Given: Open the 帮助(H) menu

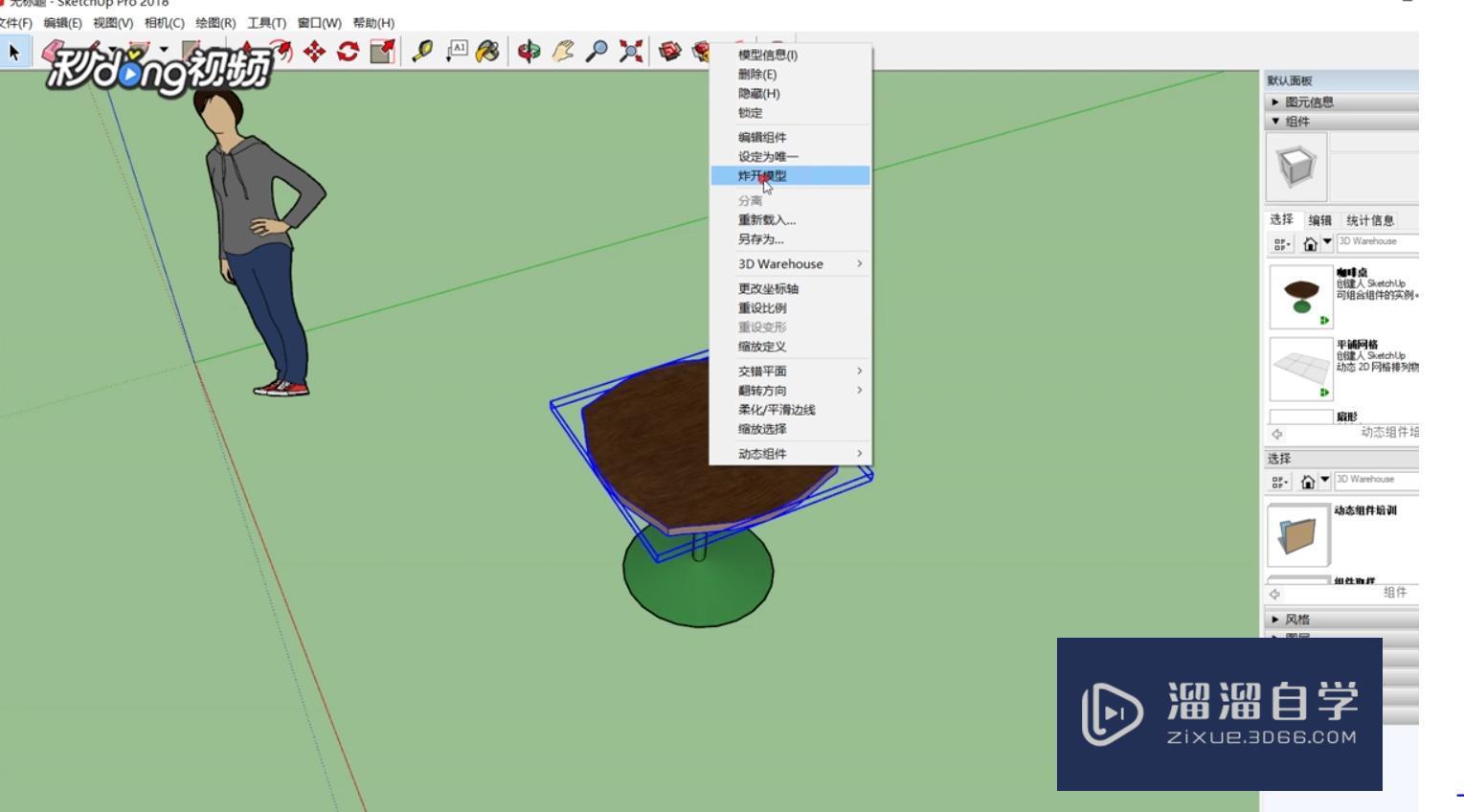Looking at the screenshot, I should [373, 23].
